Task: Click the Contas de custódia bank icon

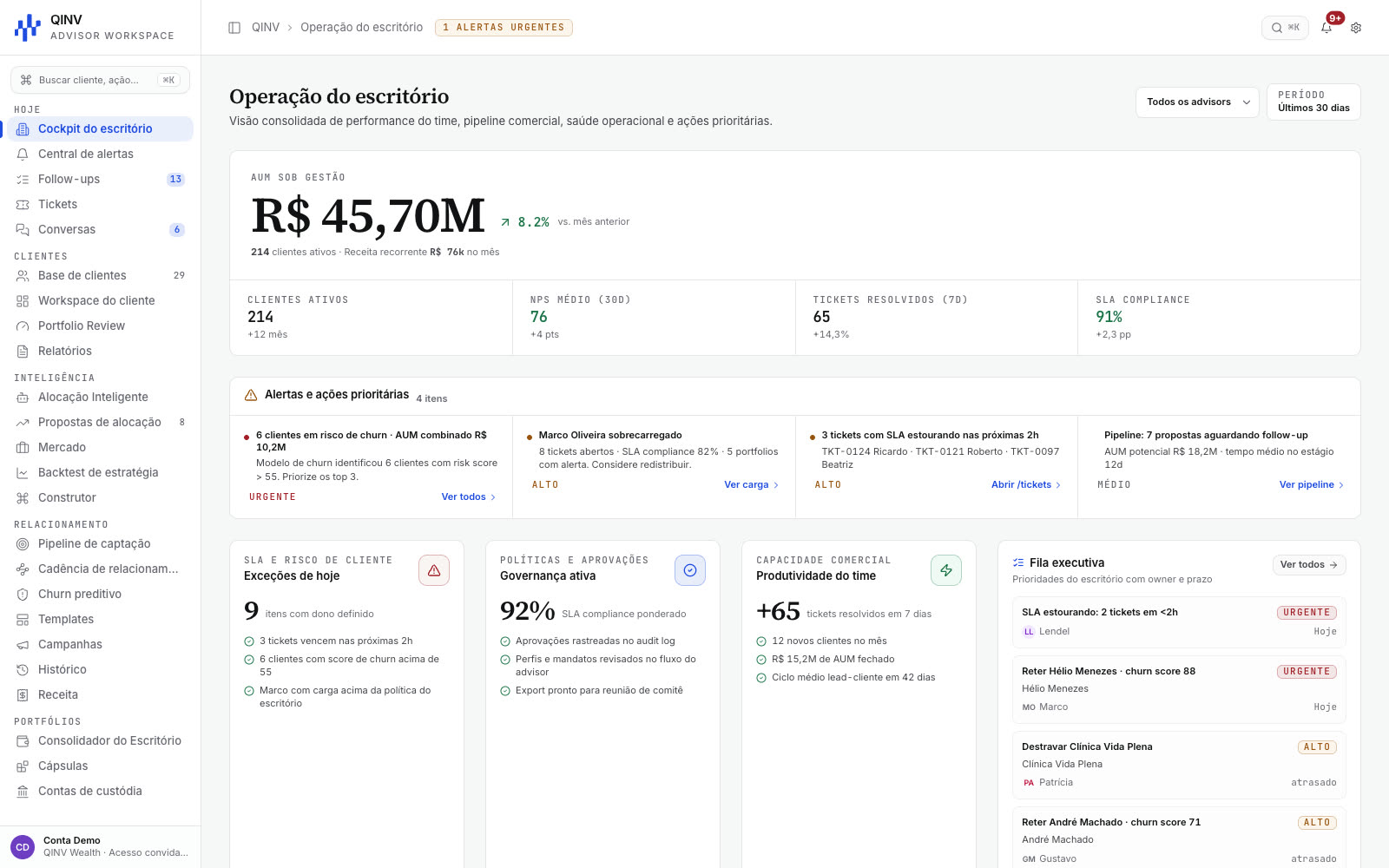Action: 23,792
